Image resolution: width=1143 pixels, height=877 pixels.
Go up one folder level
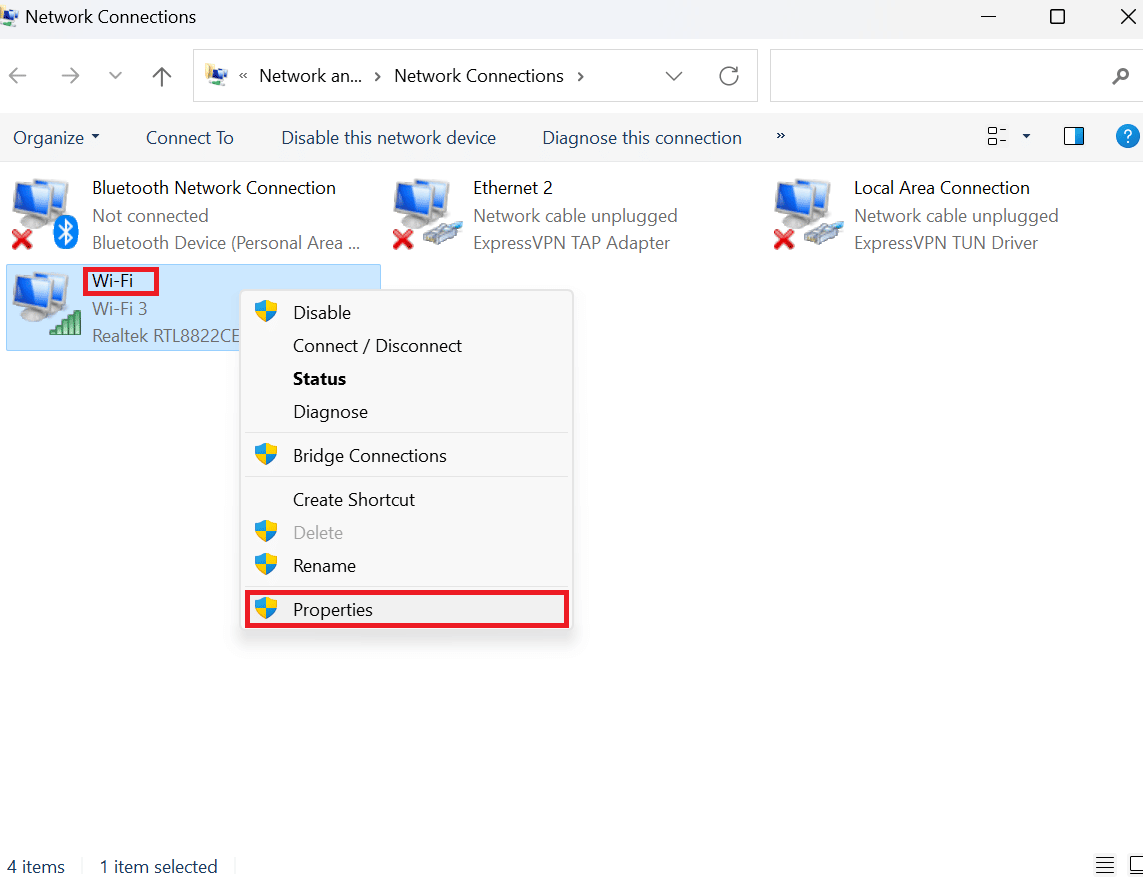(162, 76)
